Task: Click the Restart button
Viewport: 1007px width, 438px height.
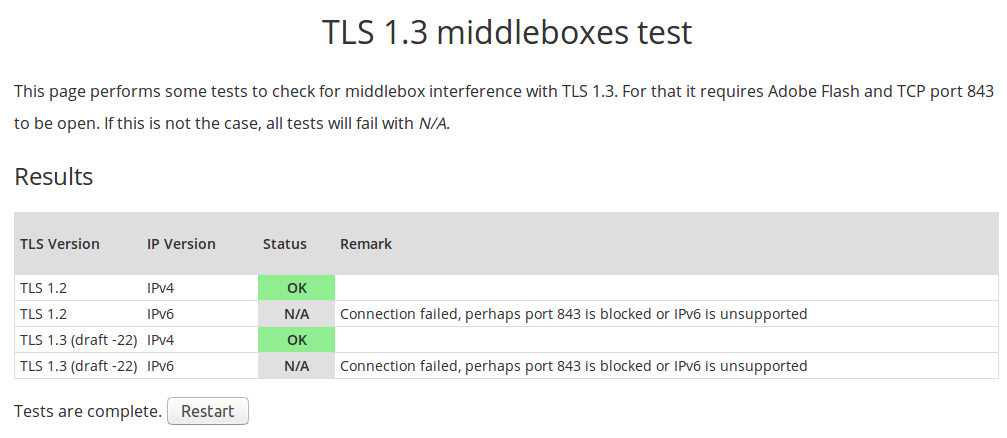Action: pos(207,411)
